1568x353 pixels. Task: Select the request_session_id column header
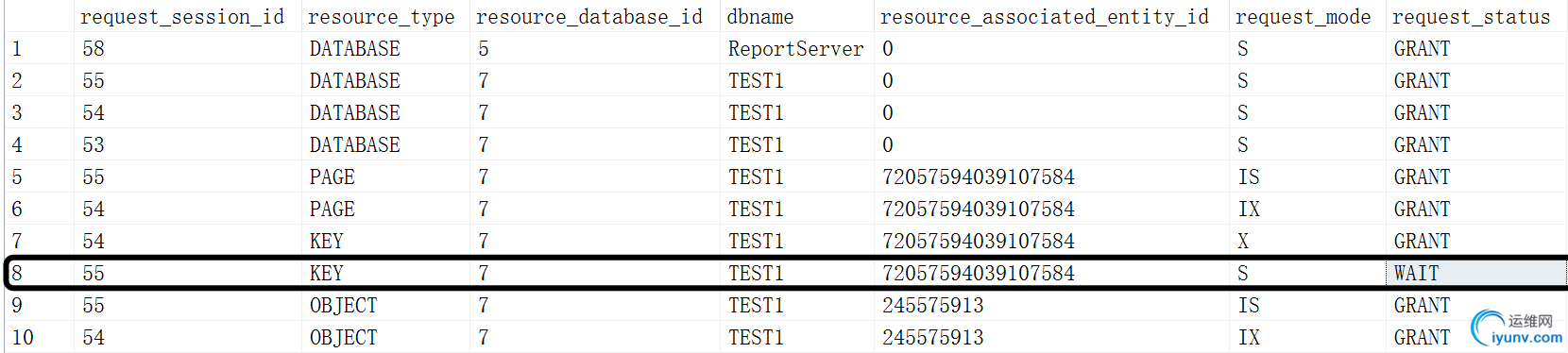188,16
